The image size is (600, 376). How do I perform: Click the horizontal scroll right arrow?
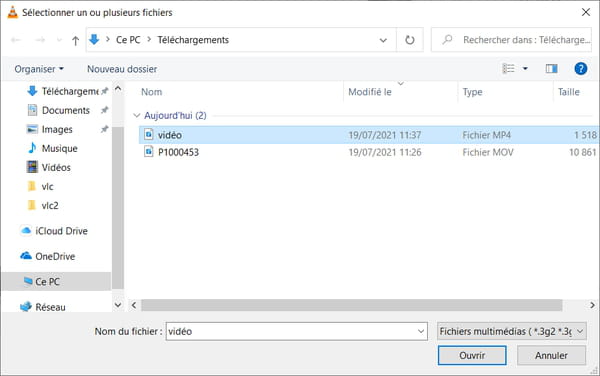click(x=592, y=305)
